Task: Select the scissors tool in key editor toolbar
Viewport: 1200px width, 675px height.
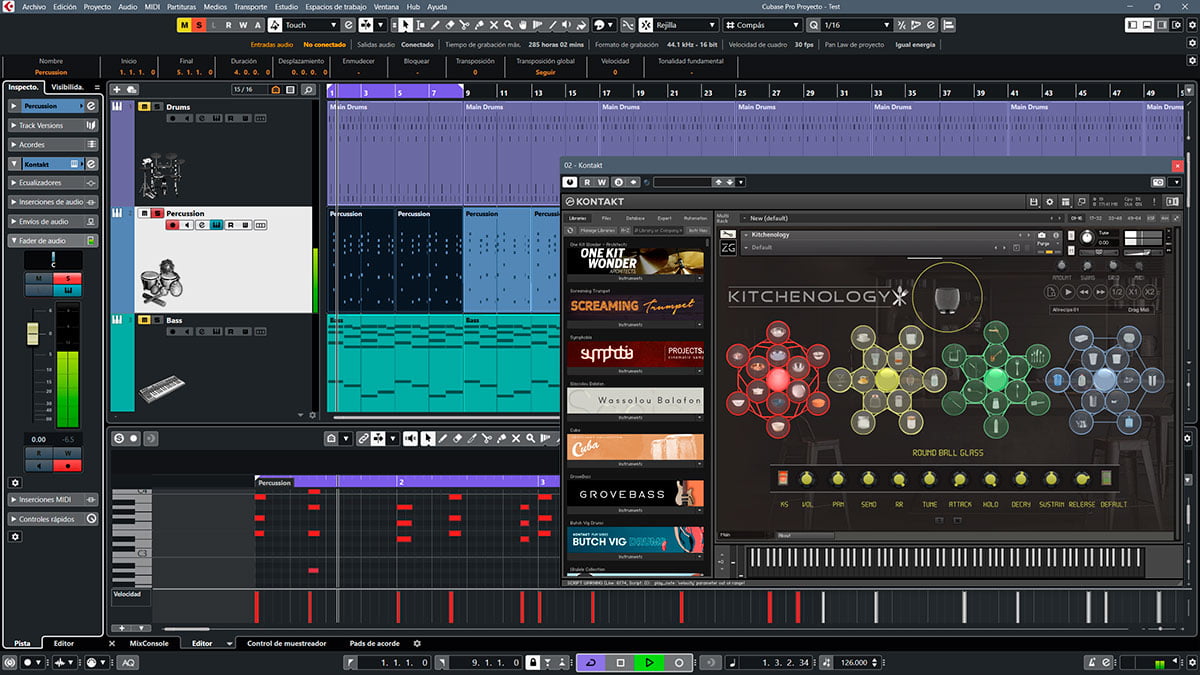Action: tap(486, 439)
